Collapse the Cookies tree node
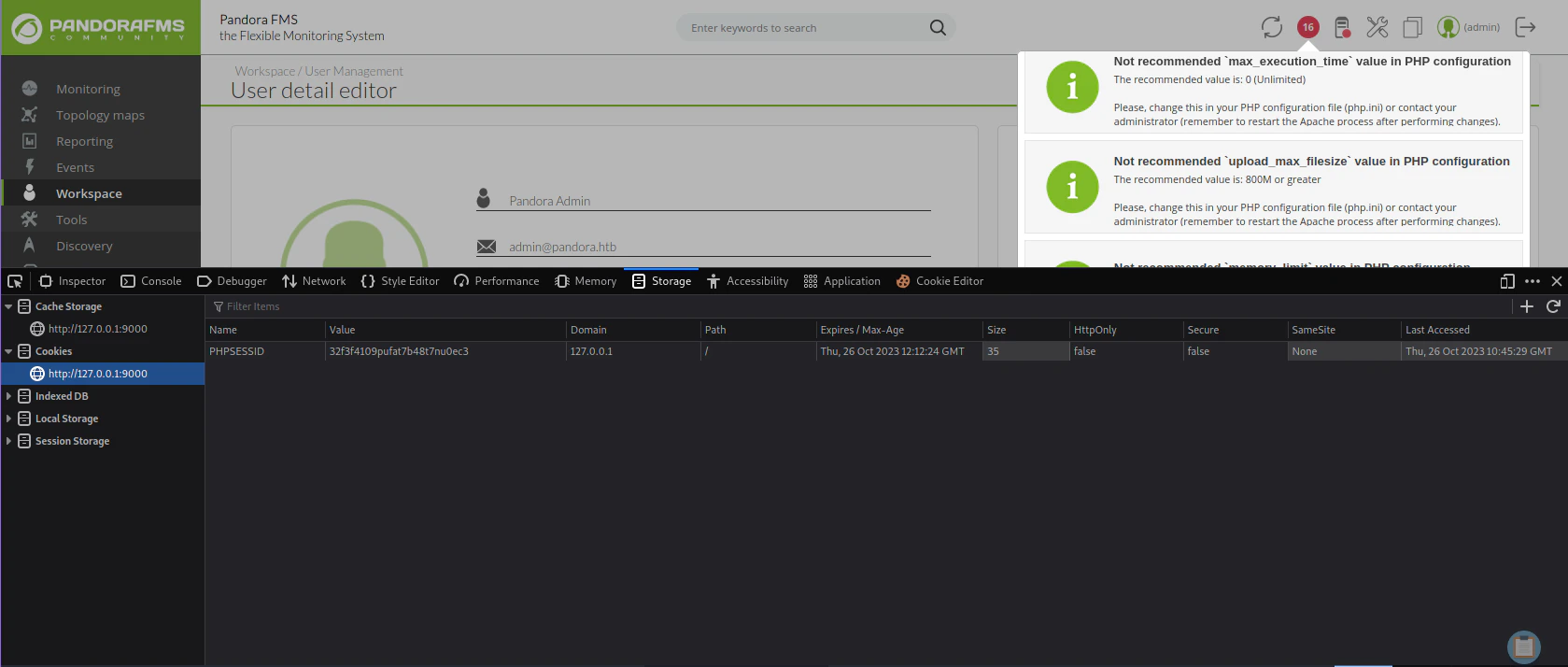This screenshot has width=1568, height=667. click(x=8, y=351)
